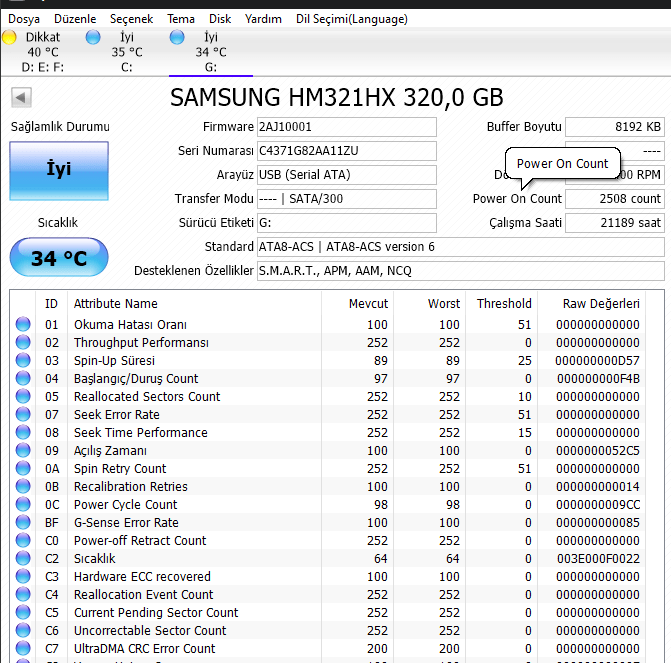Open Dil Seçimi(Language) menu
Image resolution: width=671 pixels, height=663 pixels.
tap(352, 19)
